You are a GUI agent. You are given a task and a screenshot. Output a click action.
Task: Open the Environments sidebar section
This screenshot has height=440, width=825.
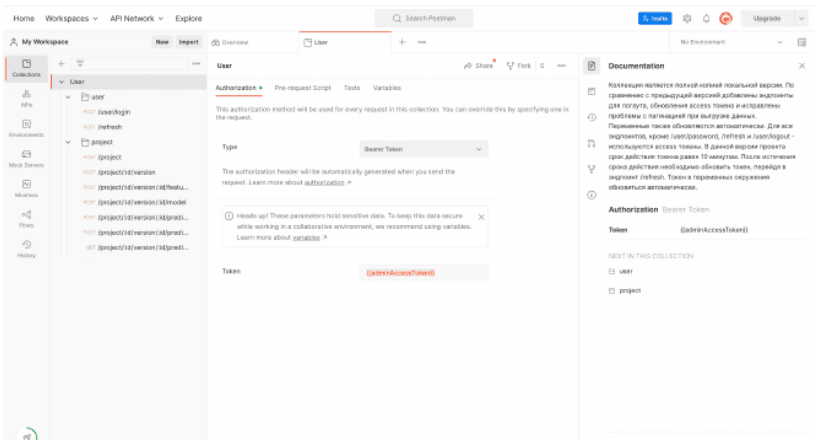tap(26, 127)
